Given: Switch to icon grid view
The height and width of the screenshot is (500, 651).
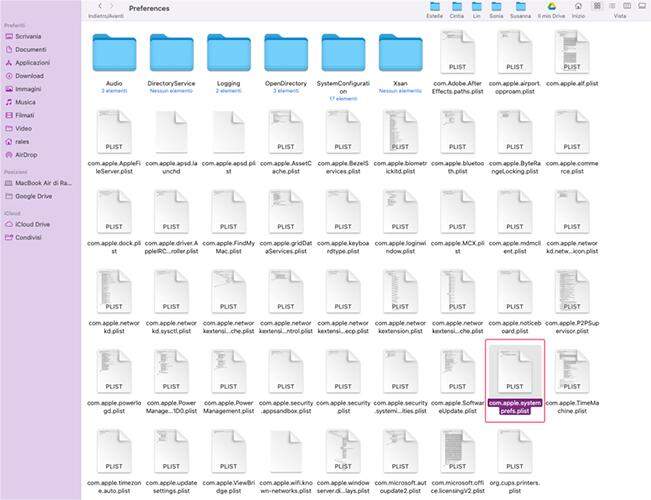Looking at the screenshot, I should tap(597, 6).
